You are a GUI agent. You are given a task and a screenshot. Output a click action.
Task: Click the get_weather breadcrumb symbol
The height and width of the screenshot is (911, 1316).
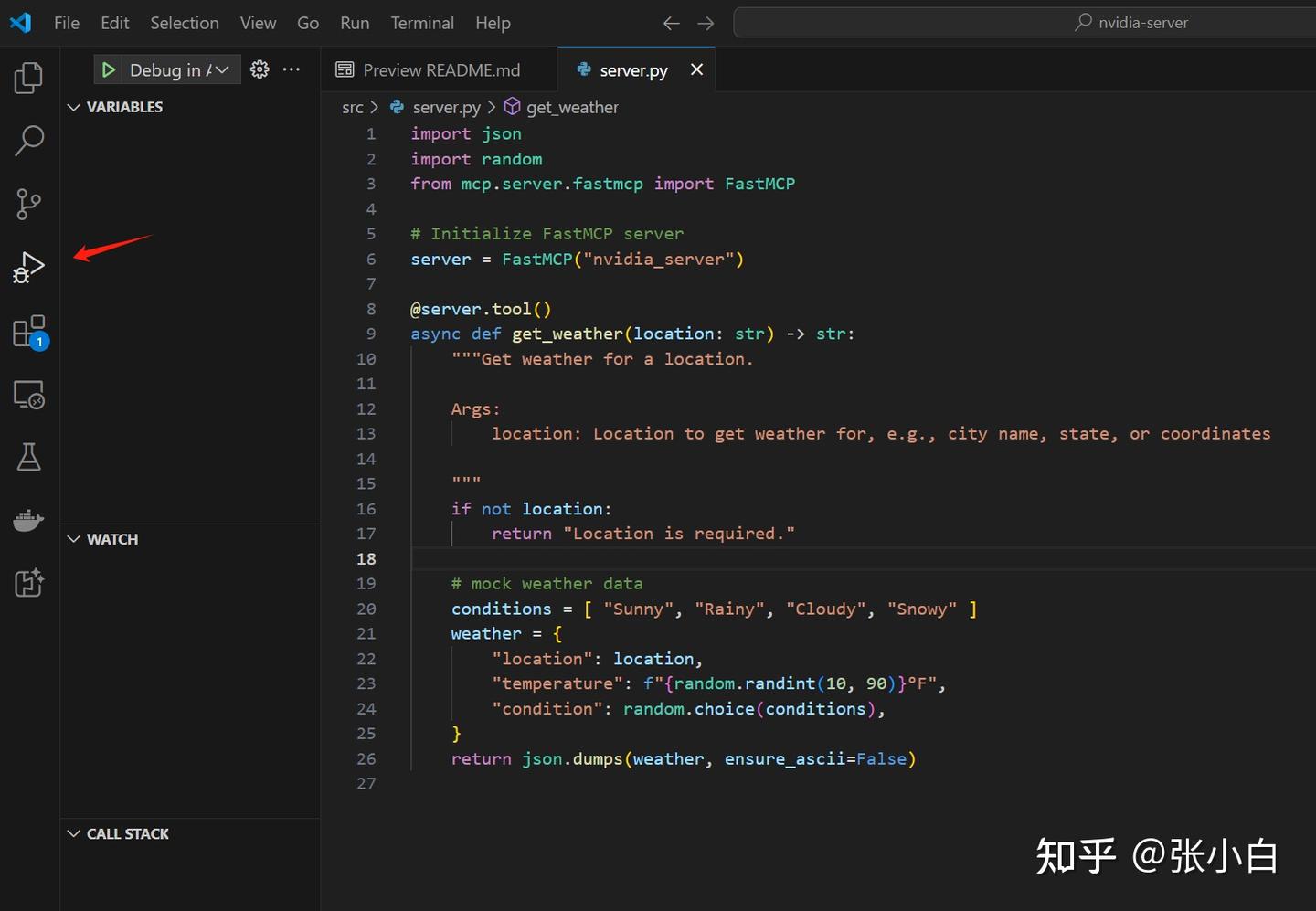click(x=562, y=108)
